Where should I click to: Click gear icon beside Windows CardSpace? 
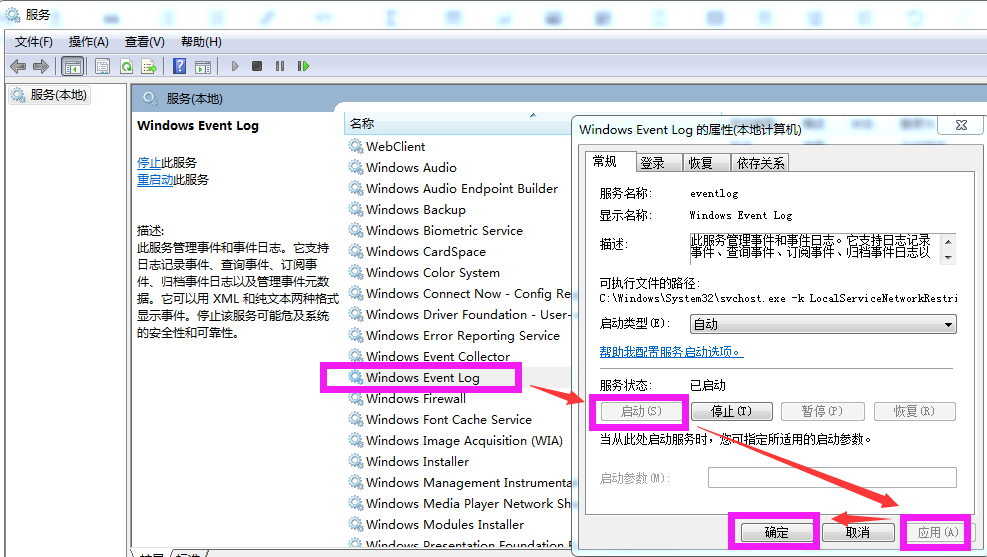pos(356,251)
